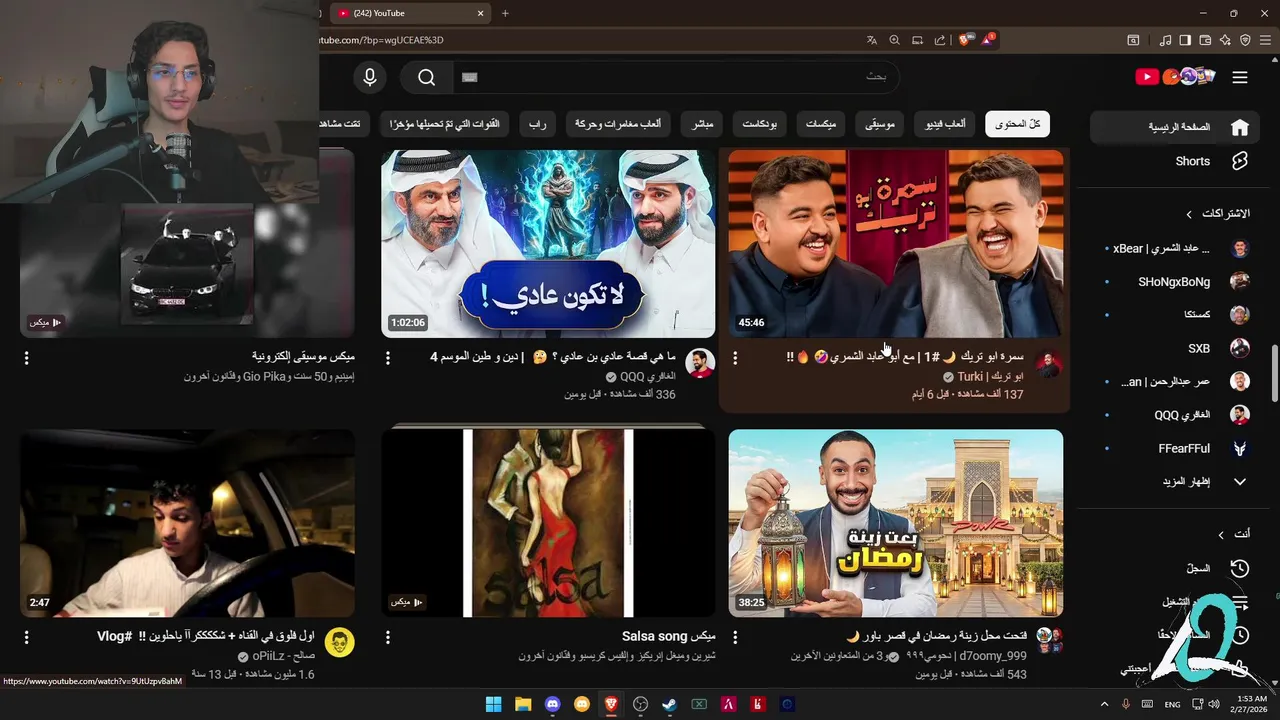Open menu for Salsa song mix
This screenshot has height=720, width=1280.
tap(388, 637)
